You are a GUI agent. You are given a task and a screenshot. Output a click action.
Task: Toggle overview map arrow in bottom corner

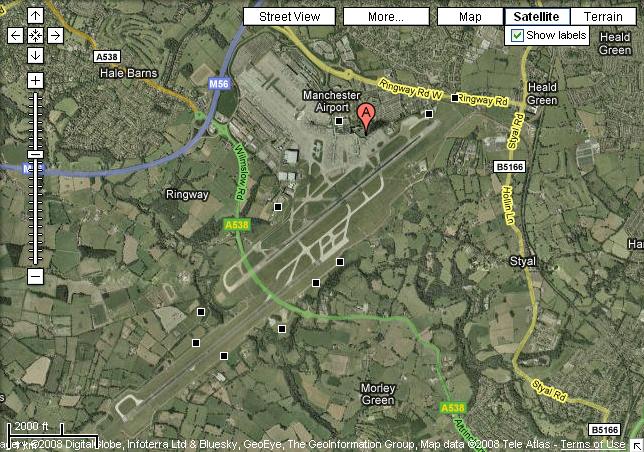tap(637, 445)
